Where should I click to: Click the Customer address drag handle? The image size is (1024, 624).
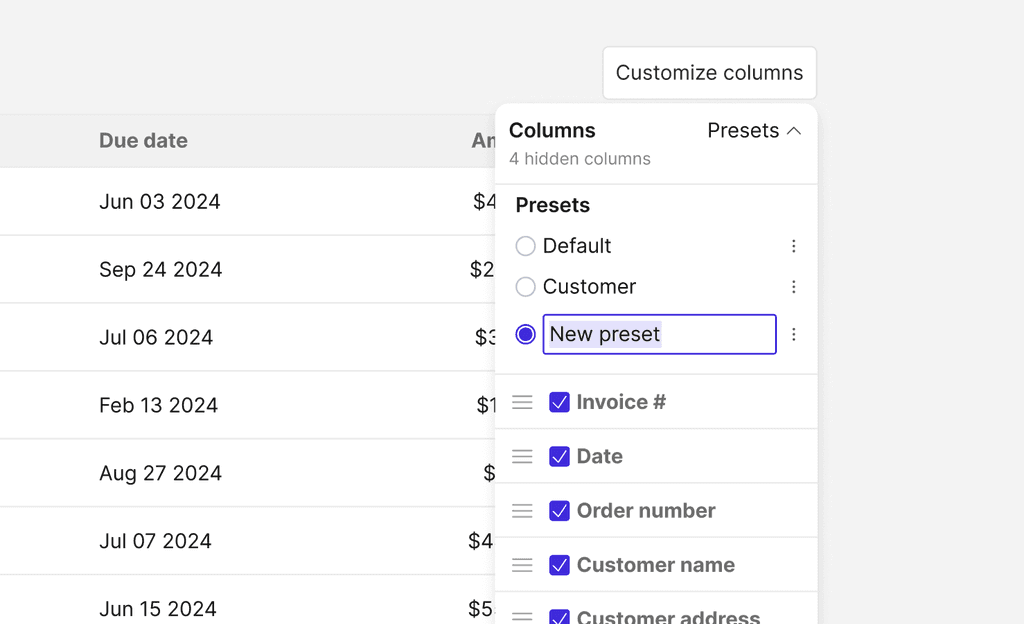pos(522,617)
